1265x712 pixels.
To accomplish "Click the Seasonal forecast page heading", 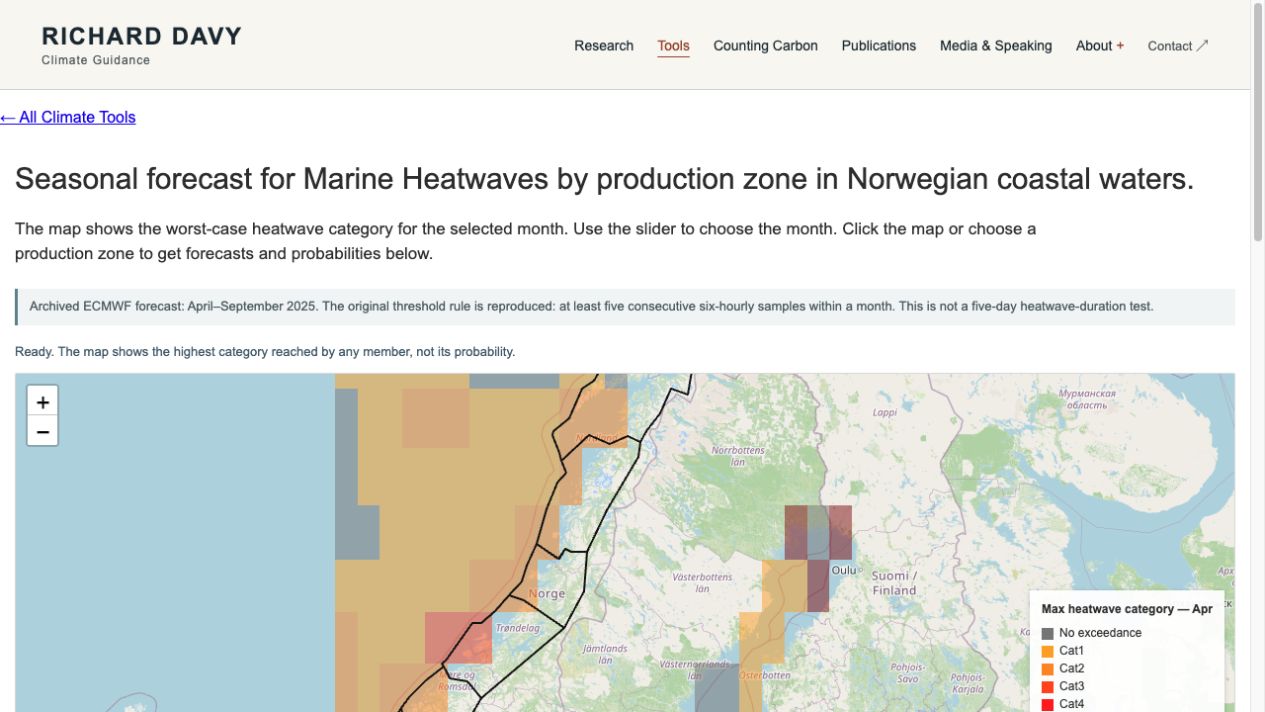I will [x=604, y=179].
